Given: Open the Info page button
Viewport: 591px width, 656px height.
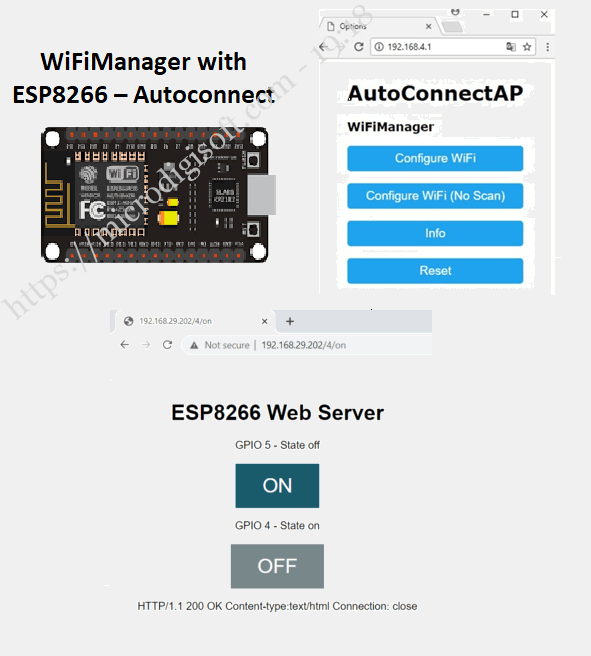Looking at the screenshot, I should coord(435,233).
